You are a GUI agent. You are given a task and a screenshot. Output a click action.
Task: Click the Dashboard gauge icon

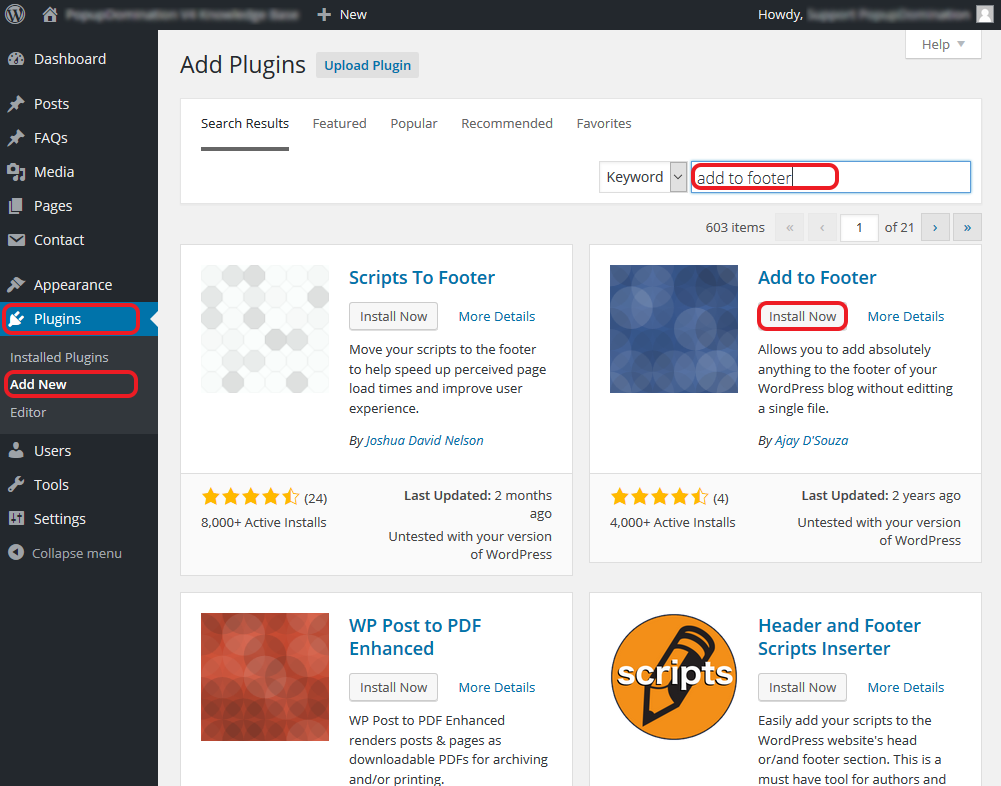pos(16,59)
